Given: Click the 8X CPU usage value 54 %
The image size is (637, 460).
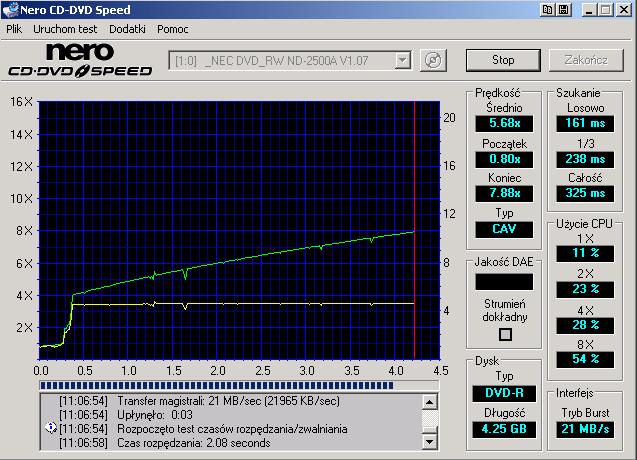Looking at the screenshot, I should (585, 360).
